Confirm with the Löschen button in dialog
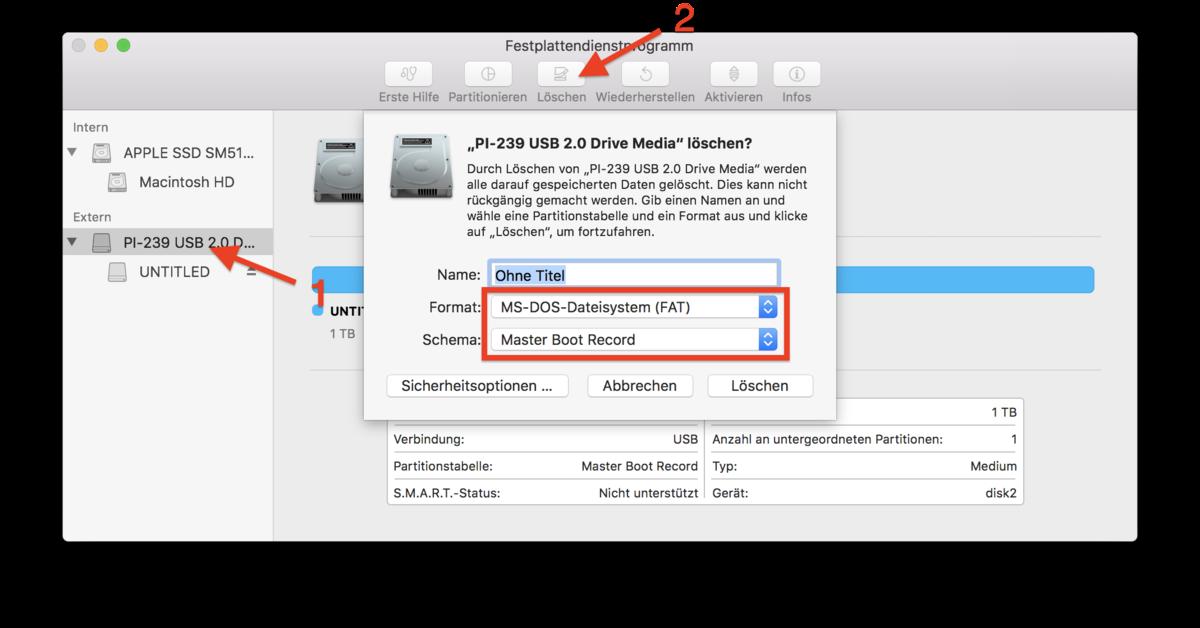Viewport: 1200px width, 628px height. [x=760, y=385]
